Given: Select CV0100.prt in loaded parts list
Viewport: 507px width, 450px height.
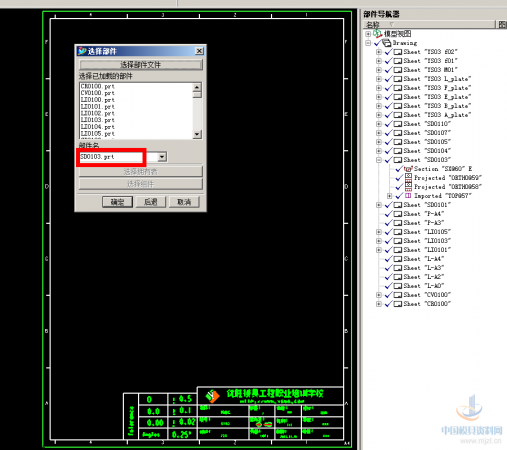Looking at the screenshot, I should click(x=98, y=93).
